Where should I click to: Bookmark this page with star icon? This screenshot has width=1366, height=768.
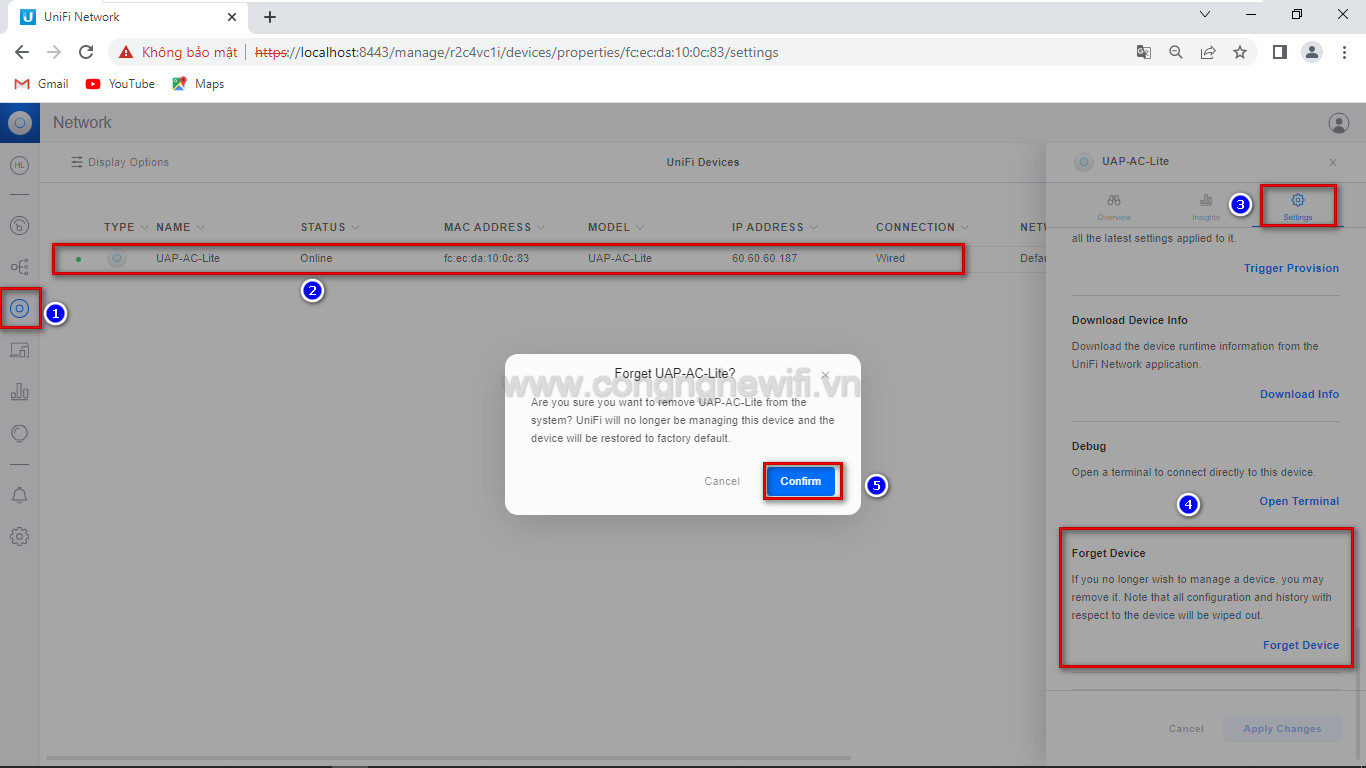(1240, 52)
